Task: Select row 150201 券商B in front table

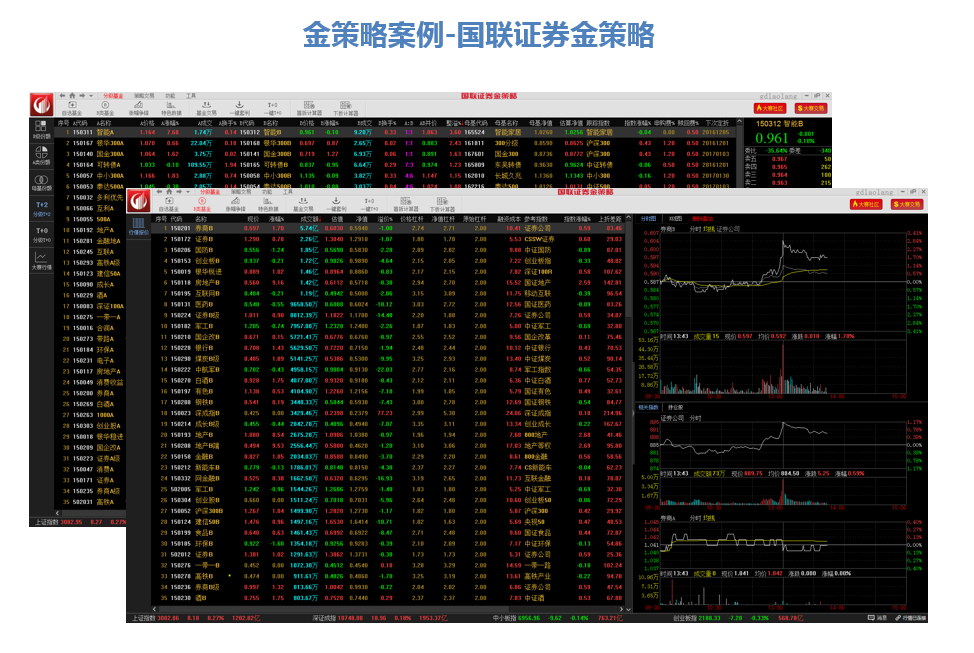Action: point(388,228)
